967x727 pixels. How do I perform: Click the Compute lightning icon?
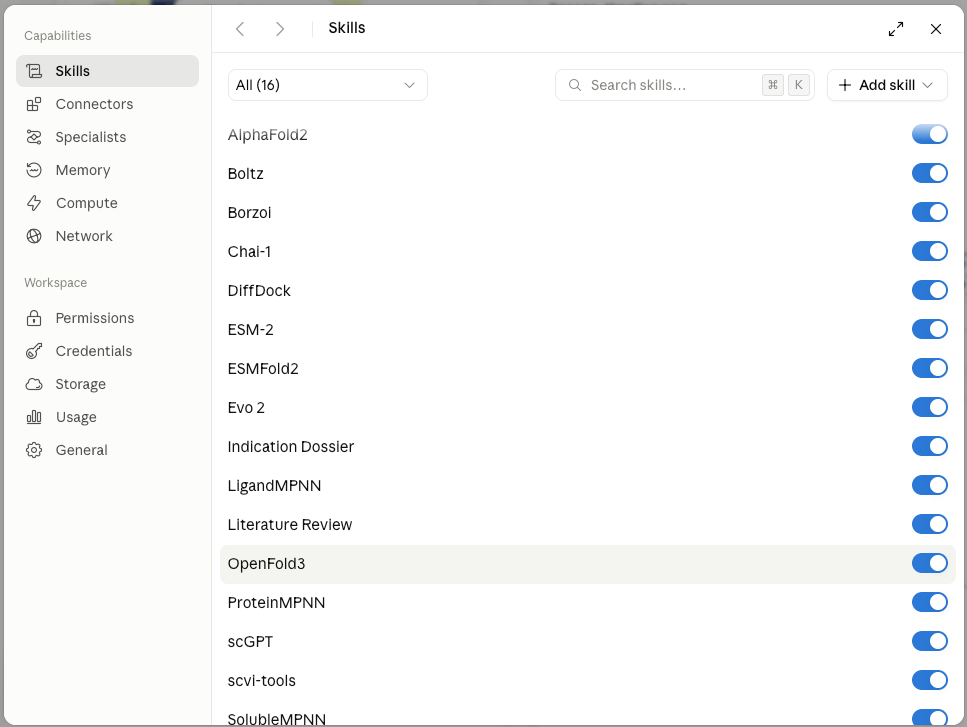[x=34, y=203]
